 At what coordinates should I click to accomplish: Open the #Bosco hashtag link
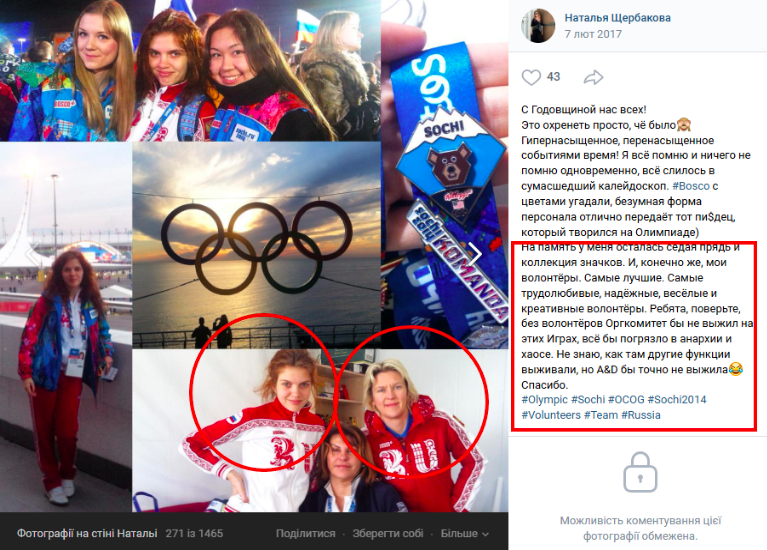691,186
